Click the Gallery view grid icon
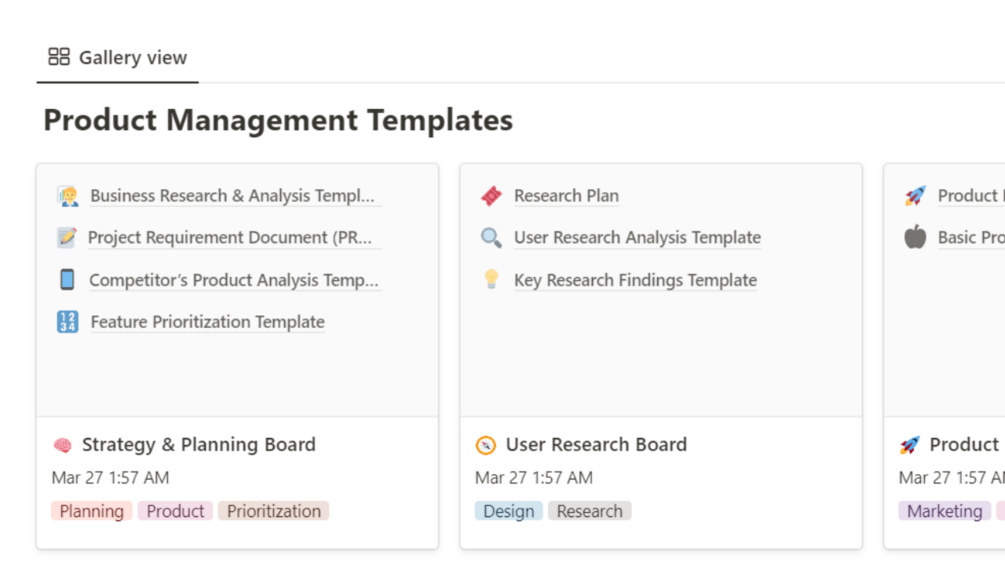Image resolution: width=1005 pixels, height=565 pixels. (59, 57)
